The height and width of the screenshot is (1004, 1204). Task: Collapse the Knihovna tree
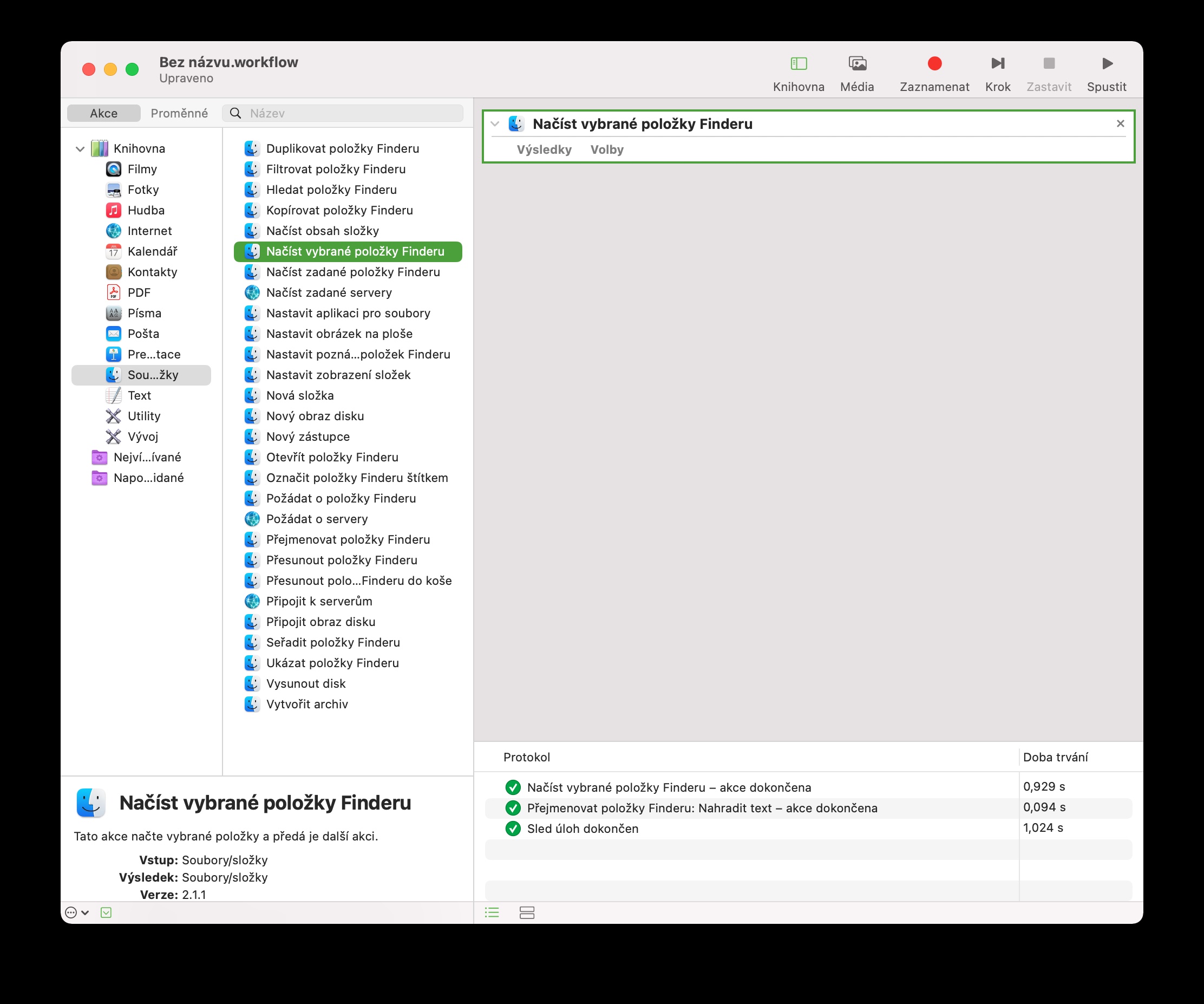pos(80,149)
